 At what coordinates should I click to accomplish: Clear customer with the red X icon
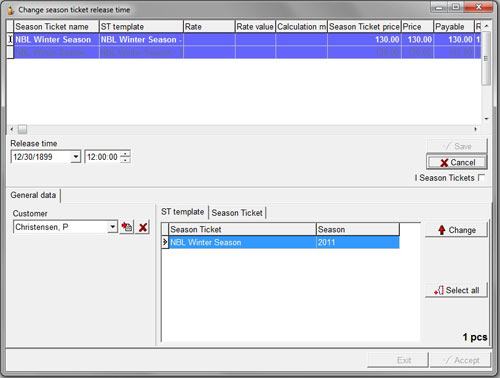143,227
